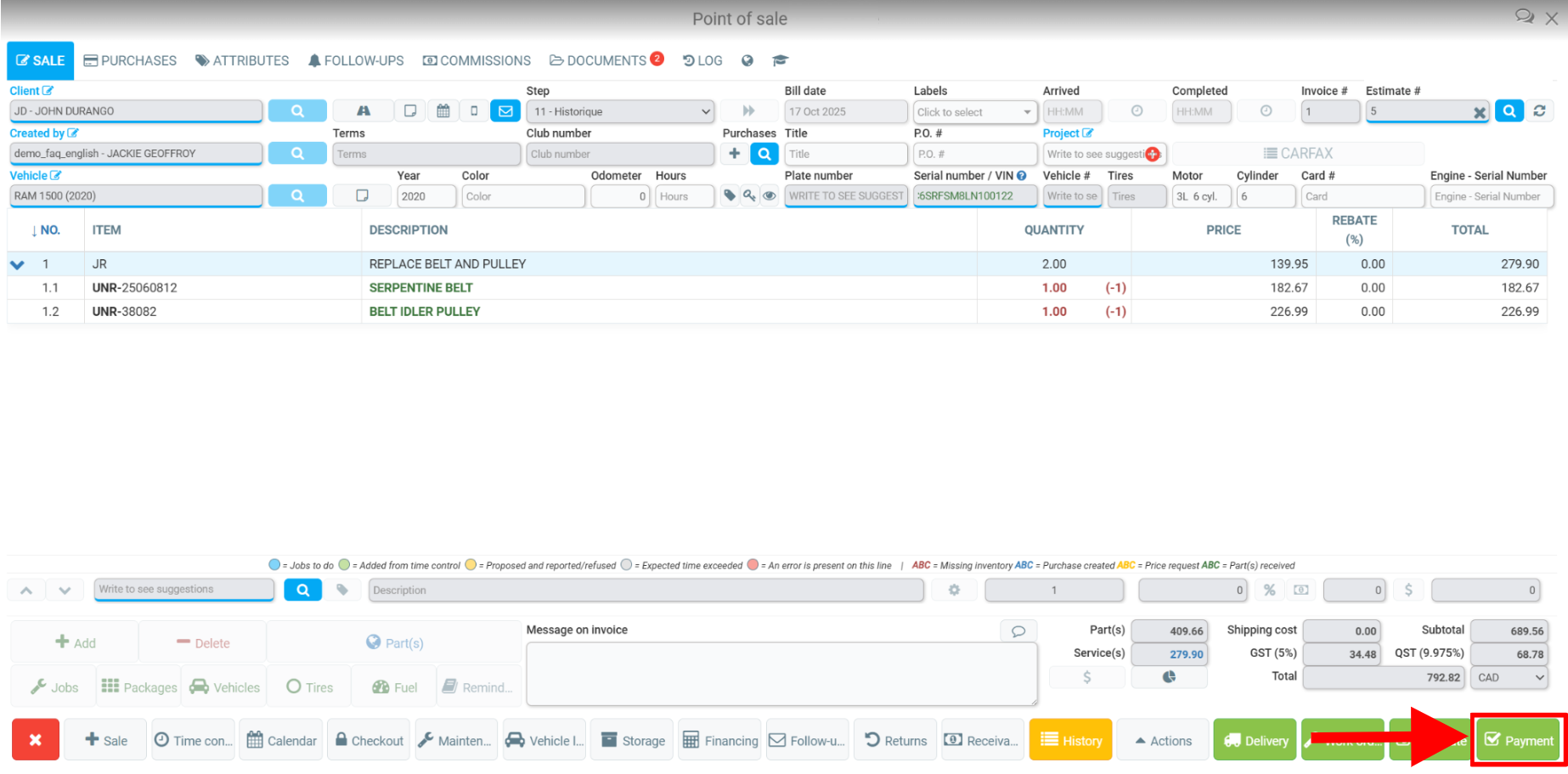
Task: Click the VIN help question mark icon
Action: click(x=1021, y=176)
